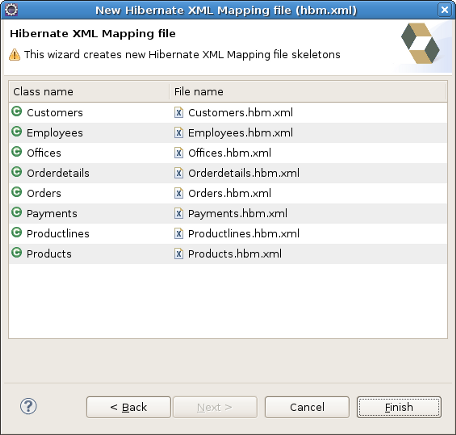Select the Payments class name
This screenshot has width=456, height=435.
pos(52,214)
